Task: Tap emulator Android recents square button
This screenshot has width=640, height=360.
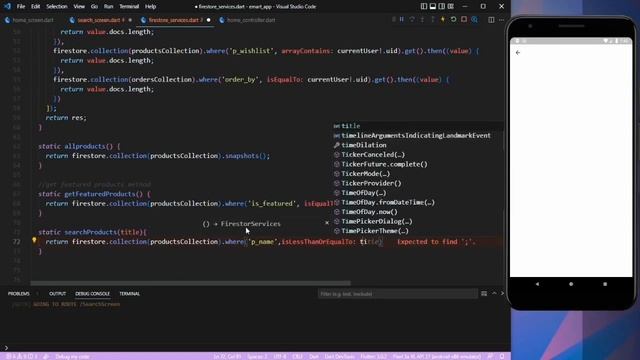Action: (605, 284)
